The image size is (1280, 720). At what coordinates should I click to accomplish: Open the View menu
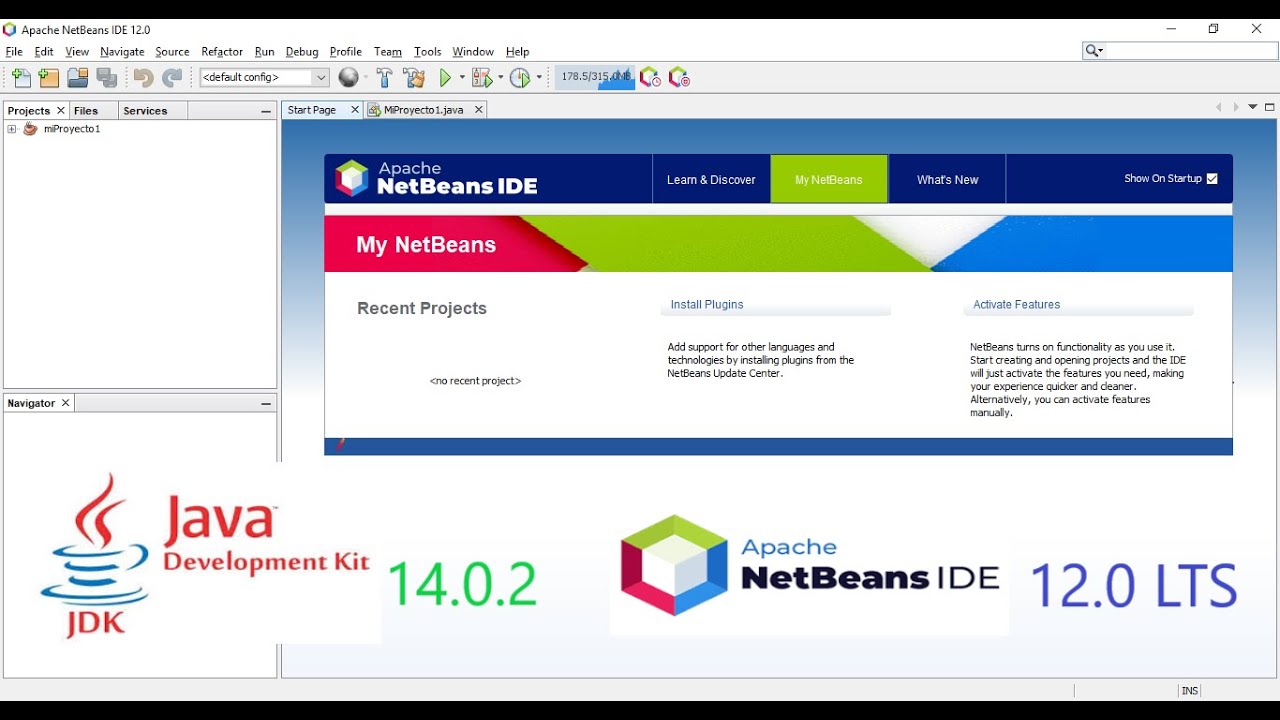coord(77,52)
